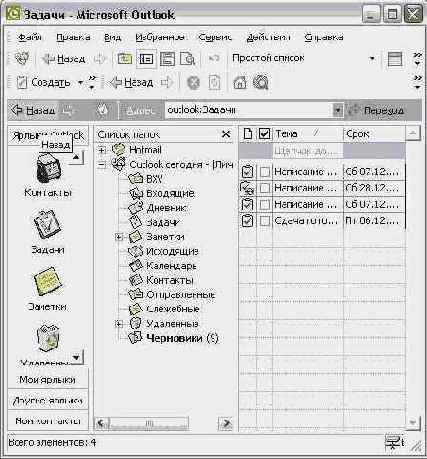Screen dimensions: 427x459
Task: Open the Вид menu
Action: (112, 37)
